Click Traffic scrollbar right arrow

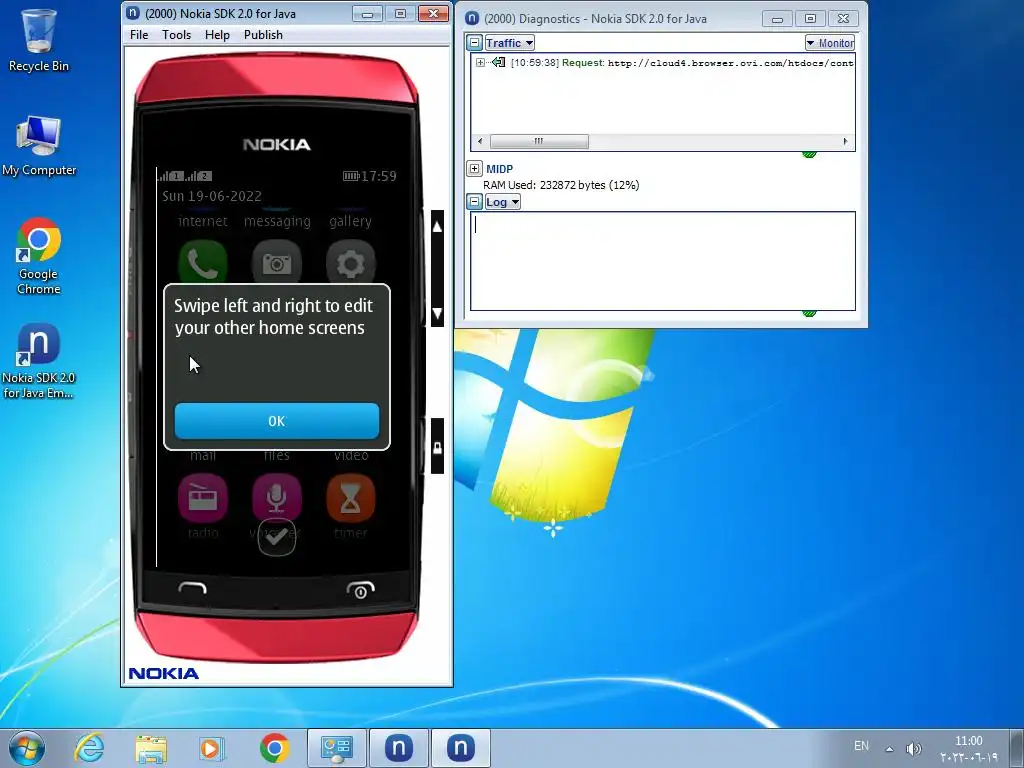(845, 141)
